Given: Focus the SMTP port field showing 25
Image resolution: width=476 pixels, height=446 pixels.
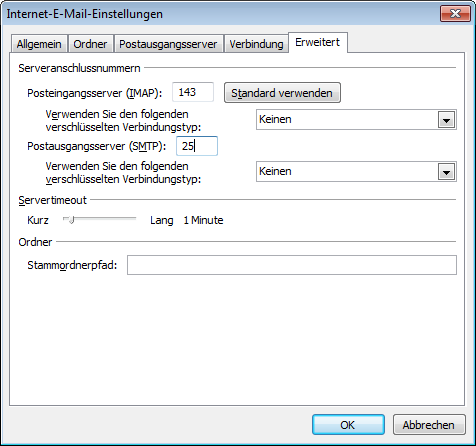Looking at the screenshot, I should pyautogui.click(x=197, y=146).
